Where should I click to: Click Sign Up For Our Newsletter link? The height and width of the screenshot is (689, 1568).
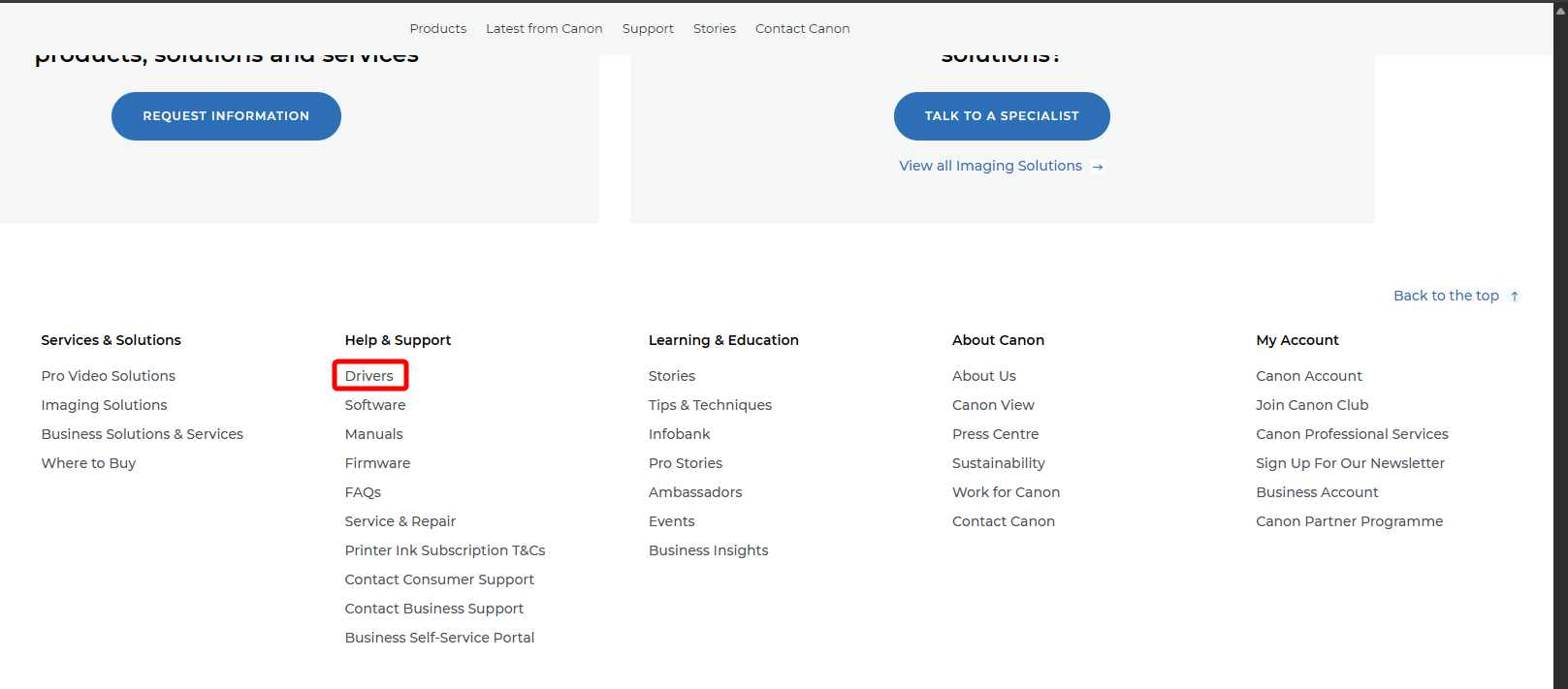(x=1350, y=463)
